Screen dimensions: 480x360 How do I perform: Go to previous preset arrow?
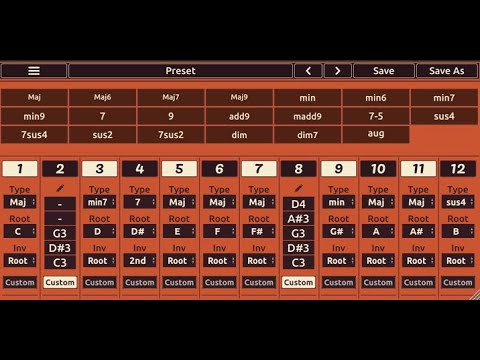(308, 71)
